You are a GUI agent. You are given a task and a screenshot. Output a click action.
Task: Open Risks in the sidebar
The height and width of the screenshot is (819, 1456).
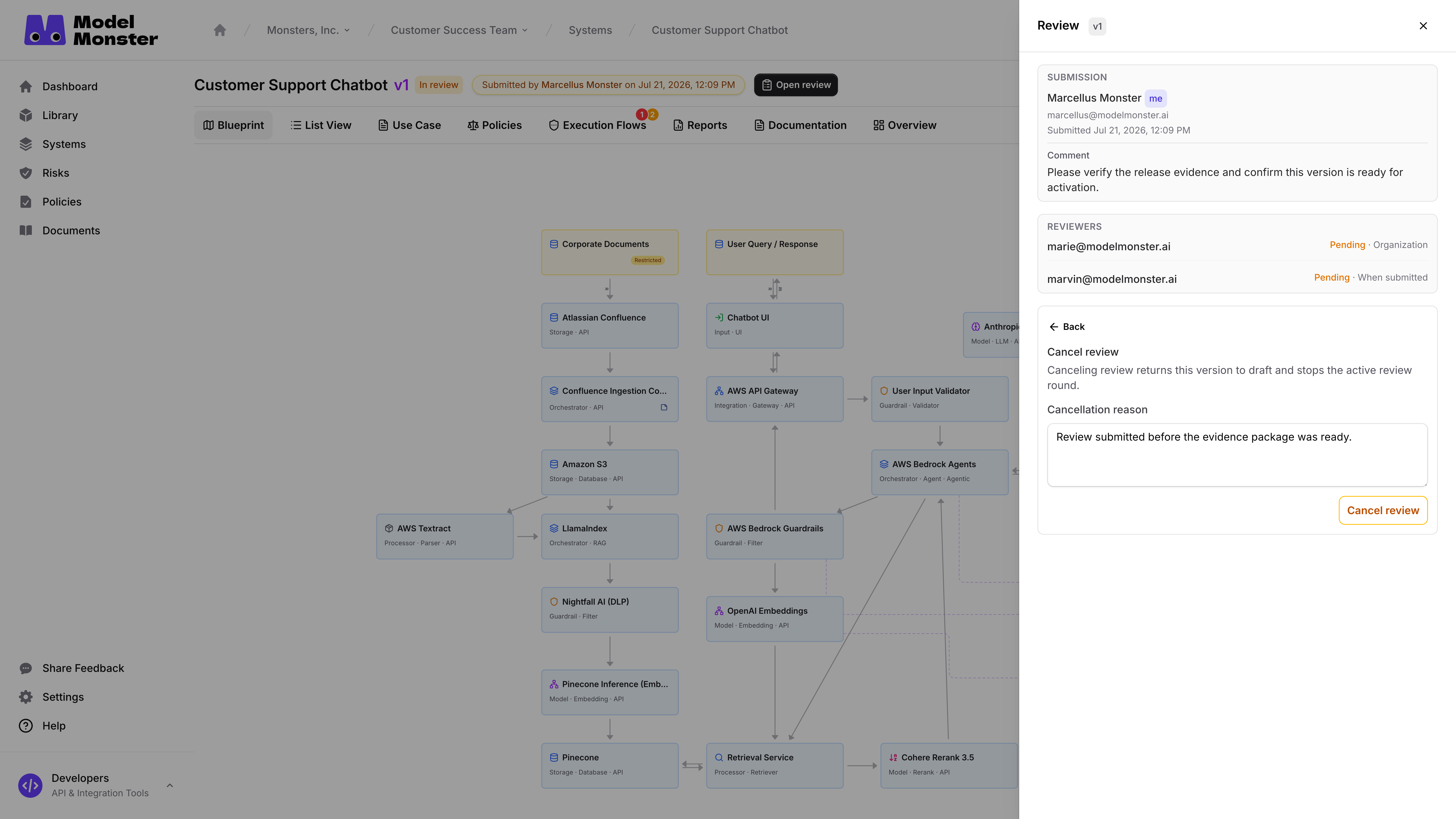point(55,173)
